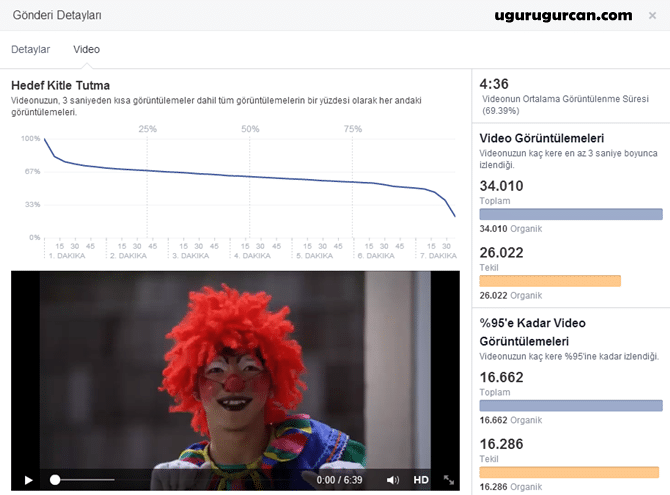The image size is (670, 495).
Task: Open video in fullscreen mode
Action: [449, 480]
